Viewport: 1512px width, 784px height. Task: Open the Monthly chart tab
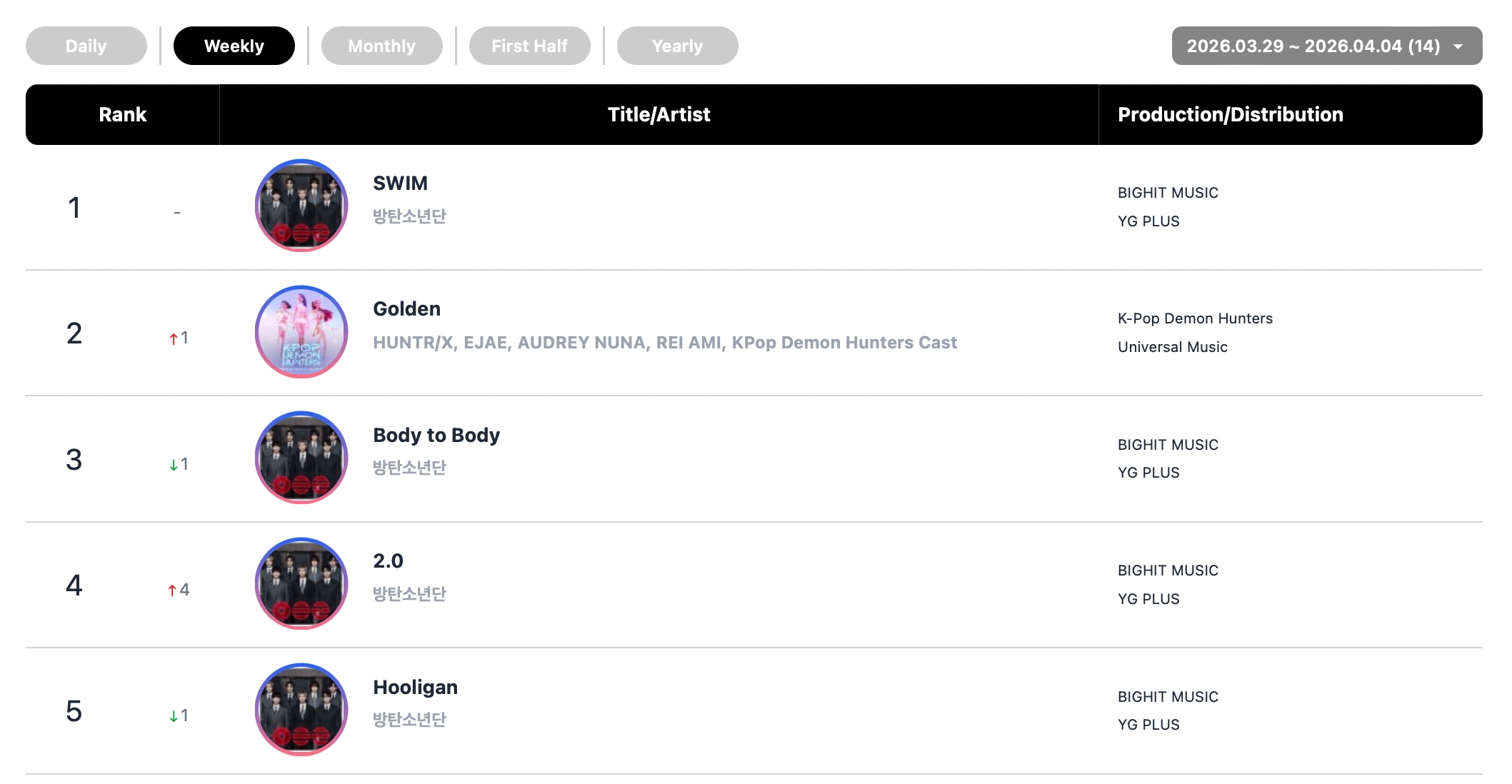tap(381, 46)
